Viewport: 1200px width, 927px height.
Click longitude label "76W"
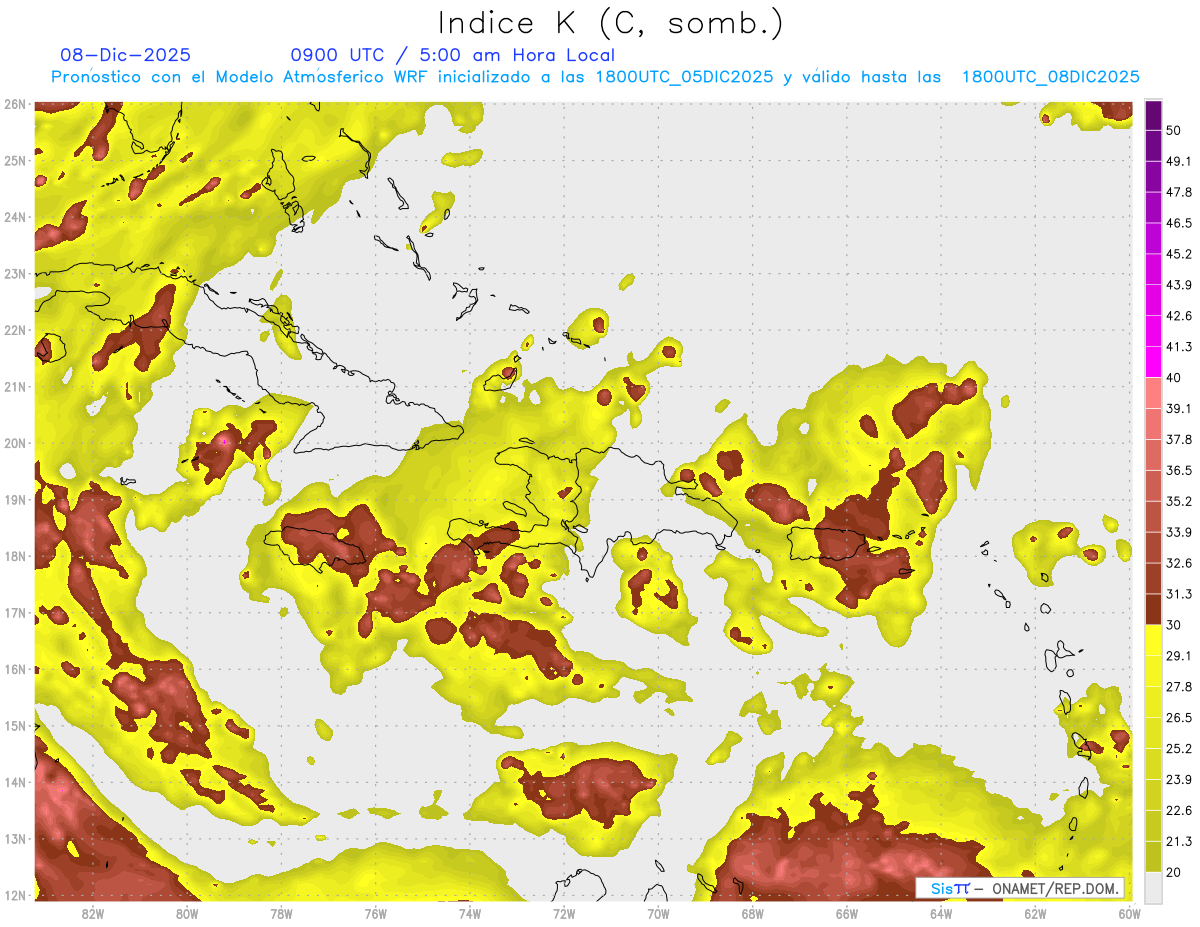click(x=376, y=914)
